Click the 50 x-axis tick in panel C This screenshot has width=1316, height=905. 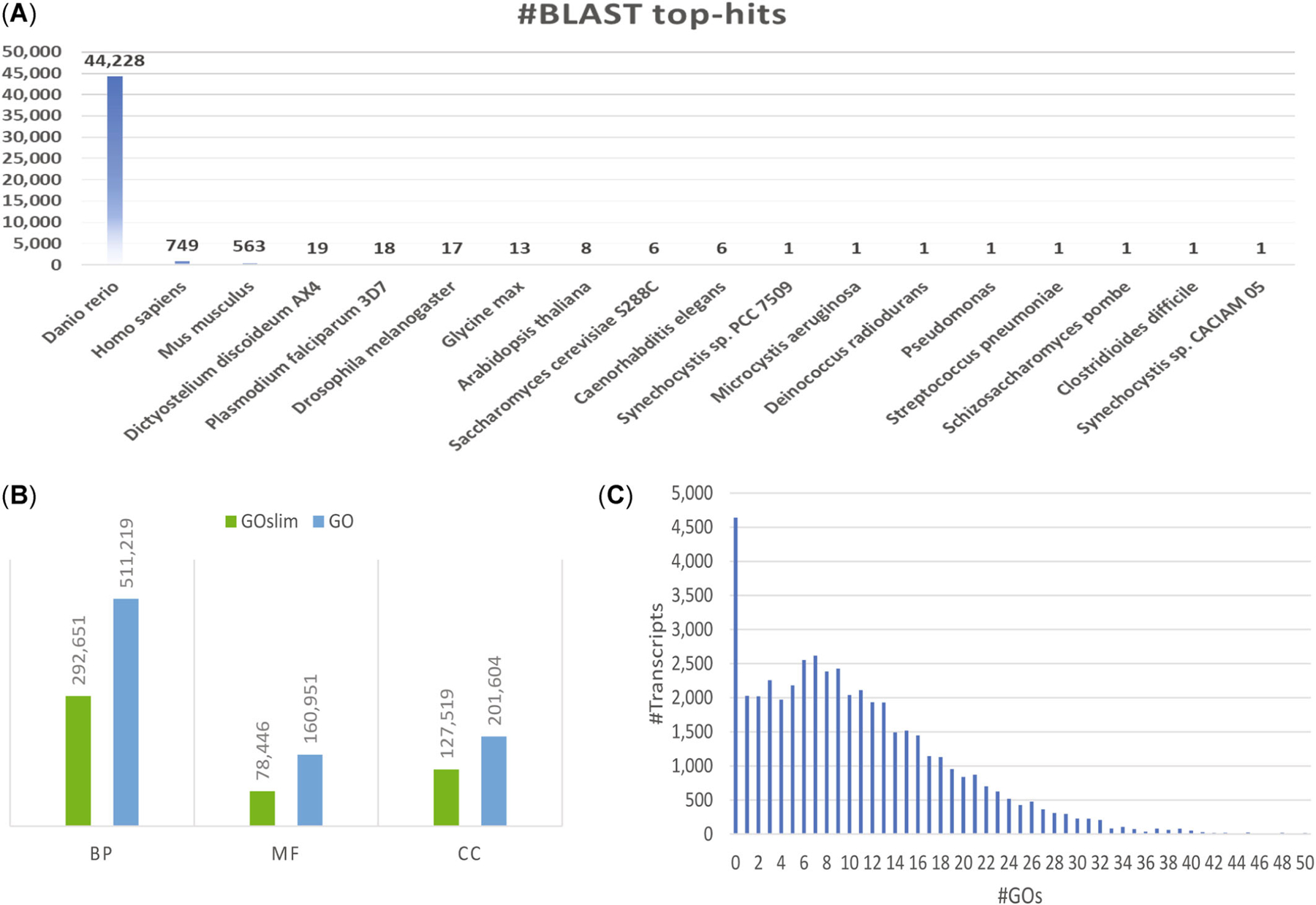click(1306, 863)
